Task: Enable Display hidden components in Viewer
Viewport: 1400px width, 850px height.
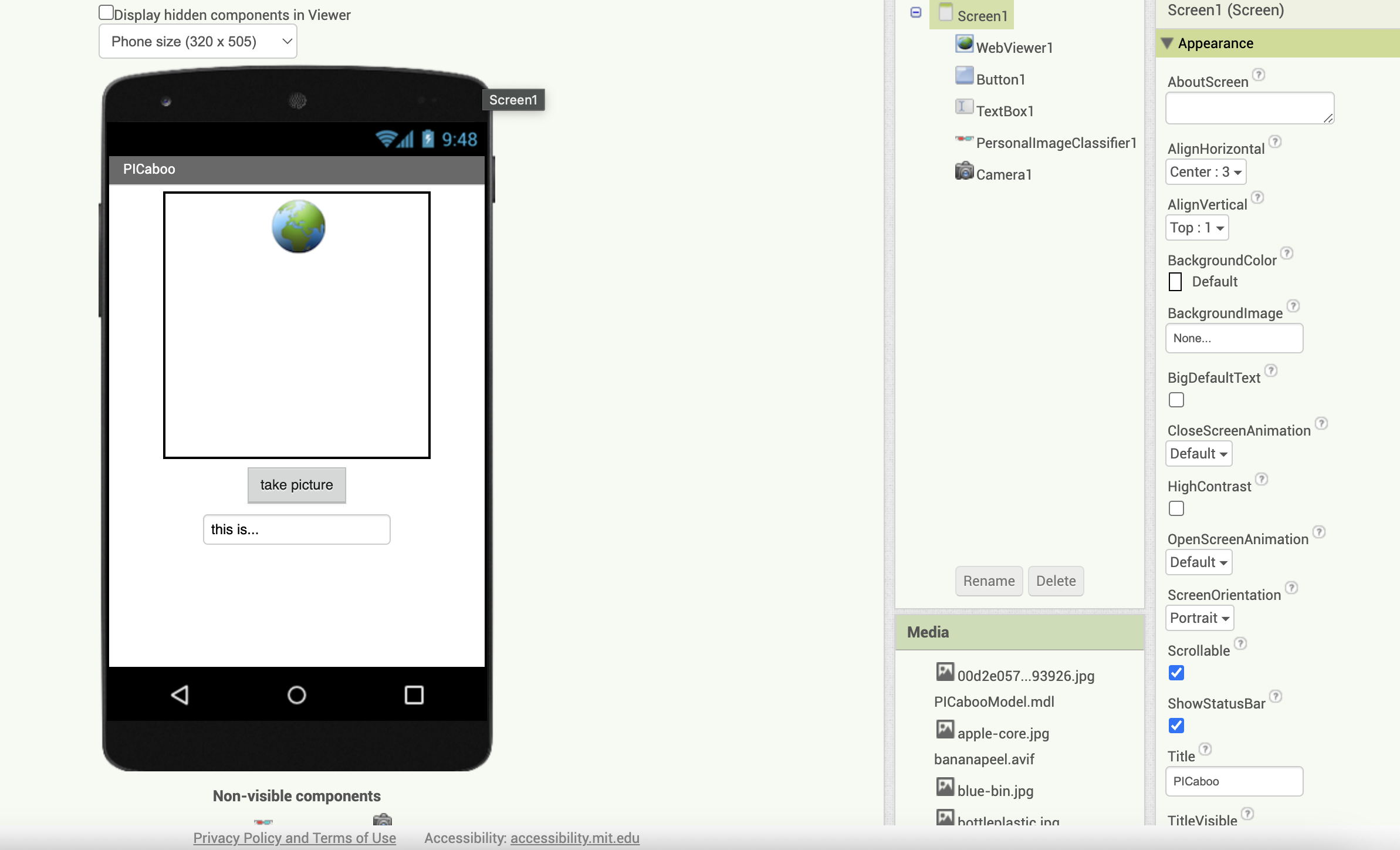Action: [x=106, y=12]
